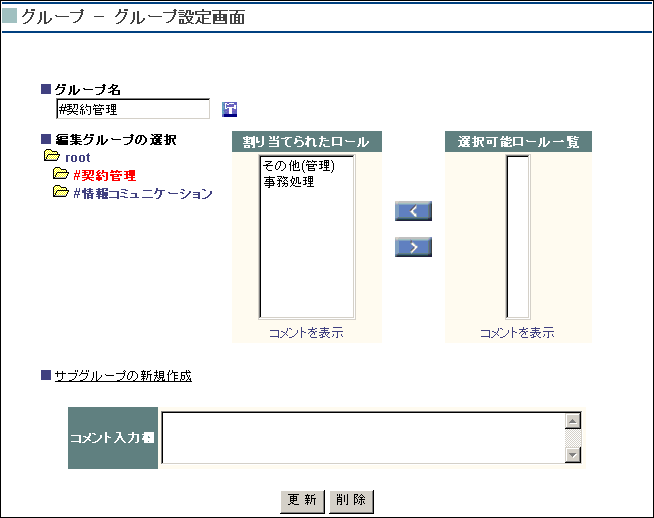Viewport: 654px width, 518px height.
Task: Open the #情報コミュニケーション group
Action: pyautogui.click(x=142, y=194)
